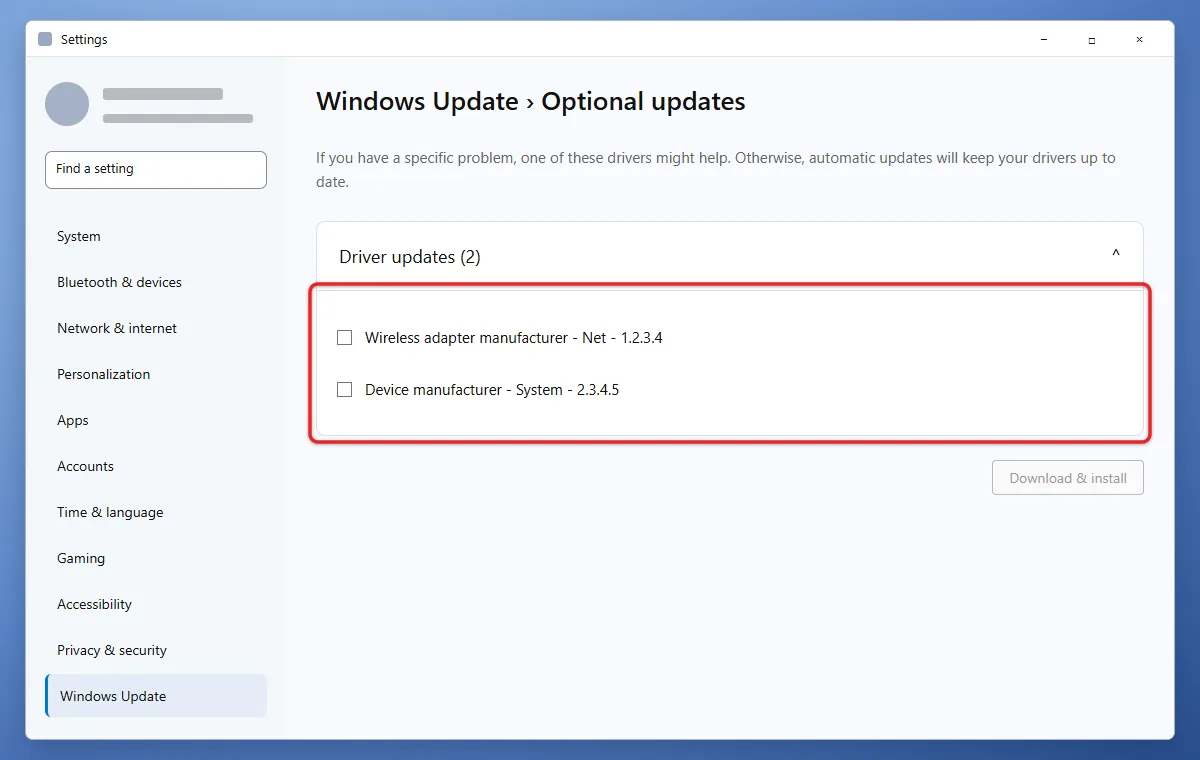Click the Windows Update breadcrumb link
The height and width of the screenshot is (760, 1200).
417,102
